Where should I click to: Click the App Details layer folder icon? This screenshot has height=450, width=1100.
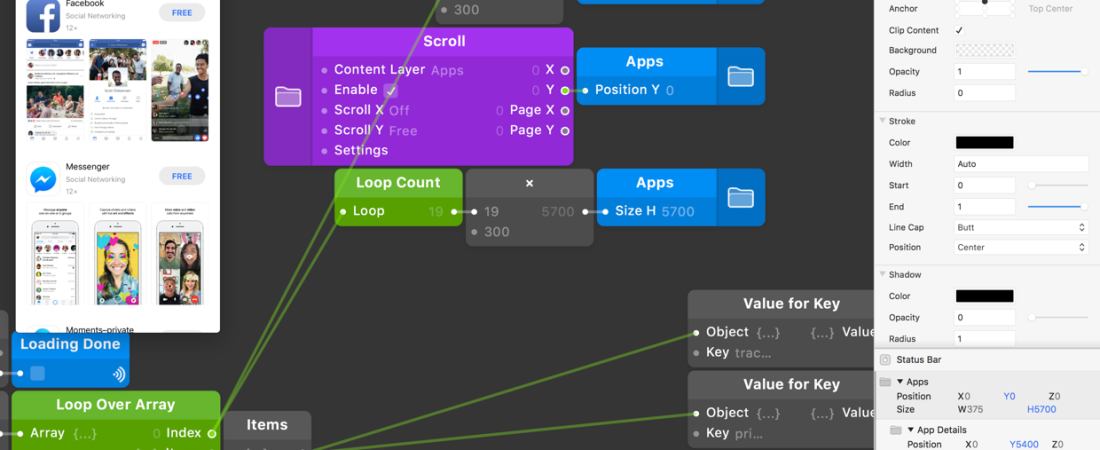coord(894,430)
